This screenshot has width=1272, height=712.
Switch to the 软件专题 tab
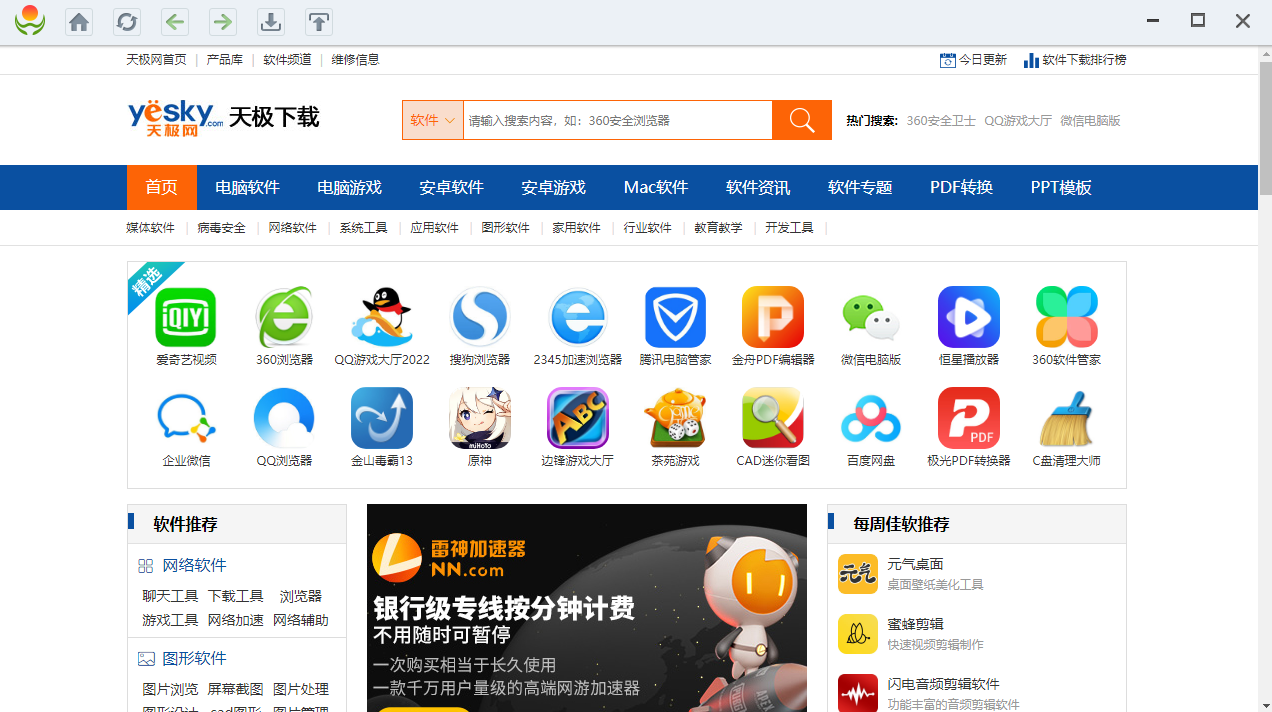point(860,188)
